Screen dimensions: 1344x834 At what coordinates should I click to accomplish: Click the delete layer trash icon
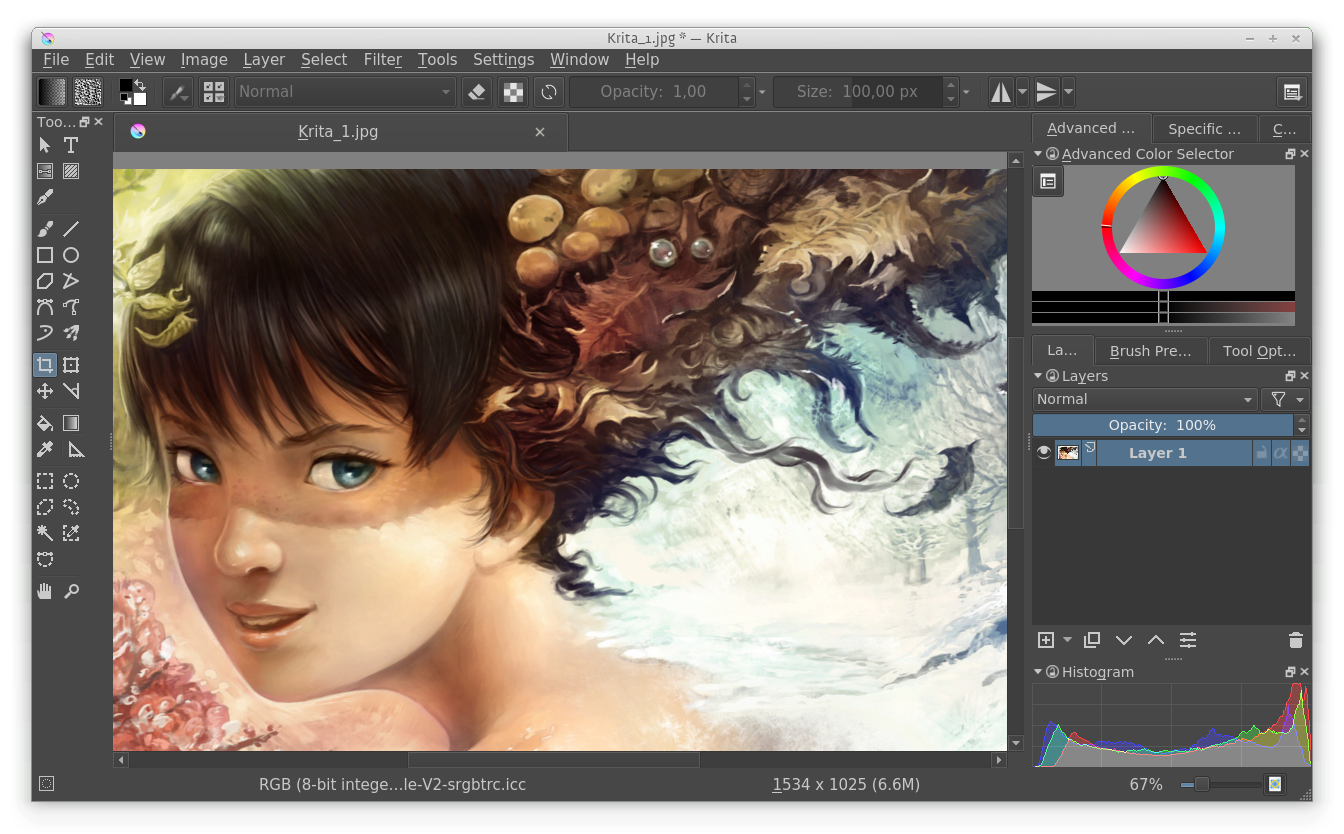pos(1296,640)
